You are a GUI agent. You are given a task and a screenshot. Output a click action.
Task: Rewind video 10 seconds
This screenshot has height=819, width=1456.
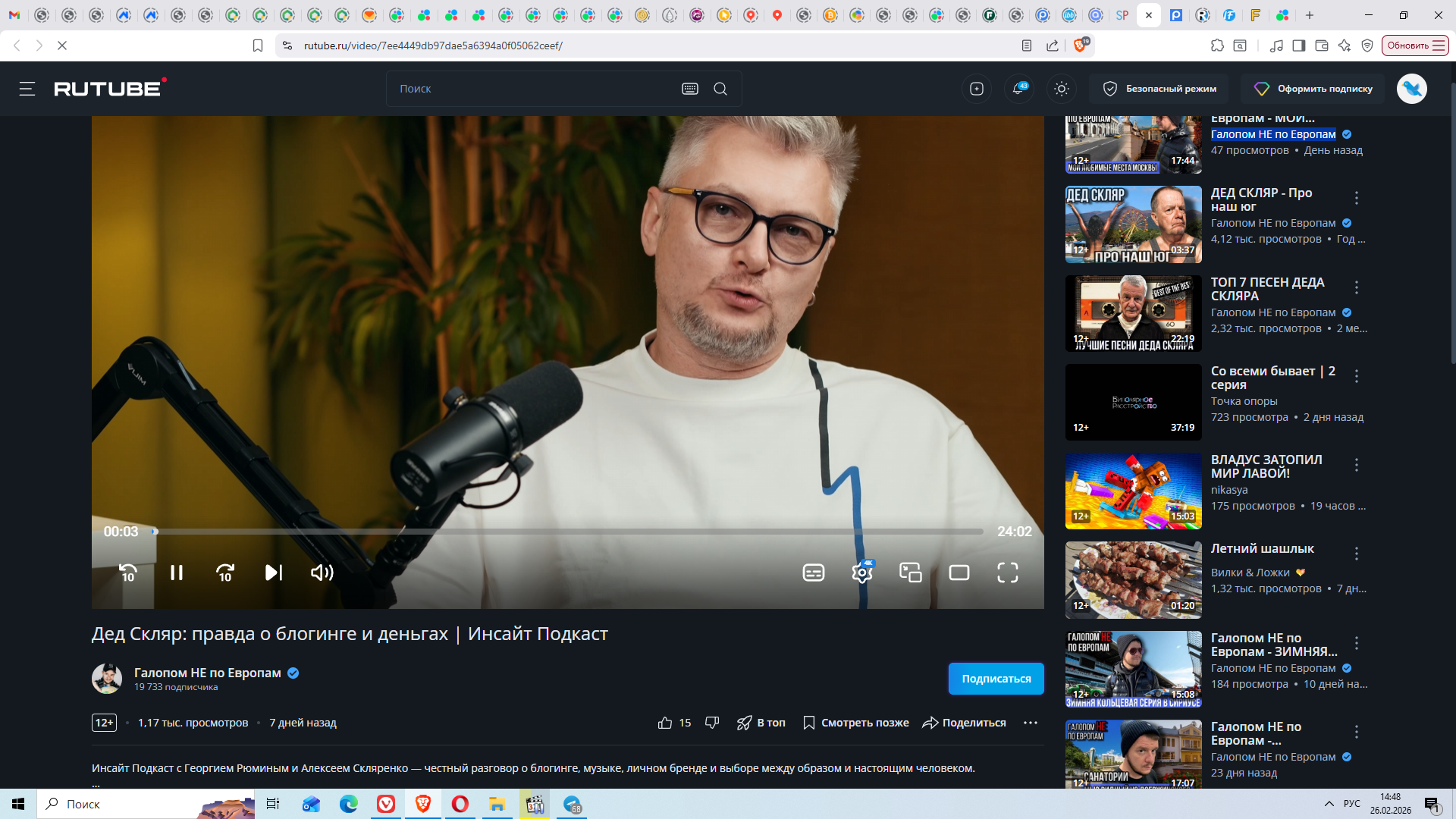click(128, 573)
